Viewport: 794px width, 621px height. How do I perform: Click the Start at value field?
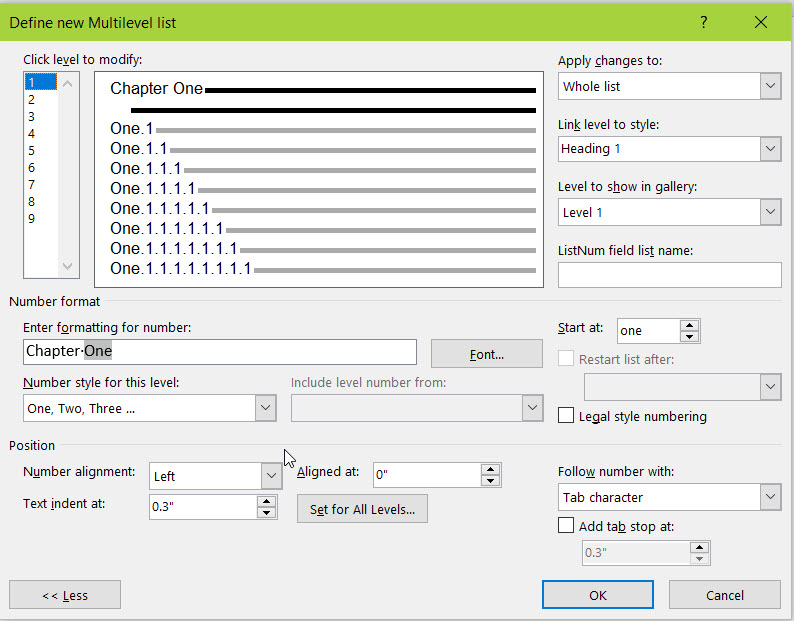point(648,331)
